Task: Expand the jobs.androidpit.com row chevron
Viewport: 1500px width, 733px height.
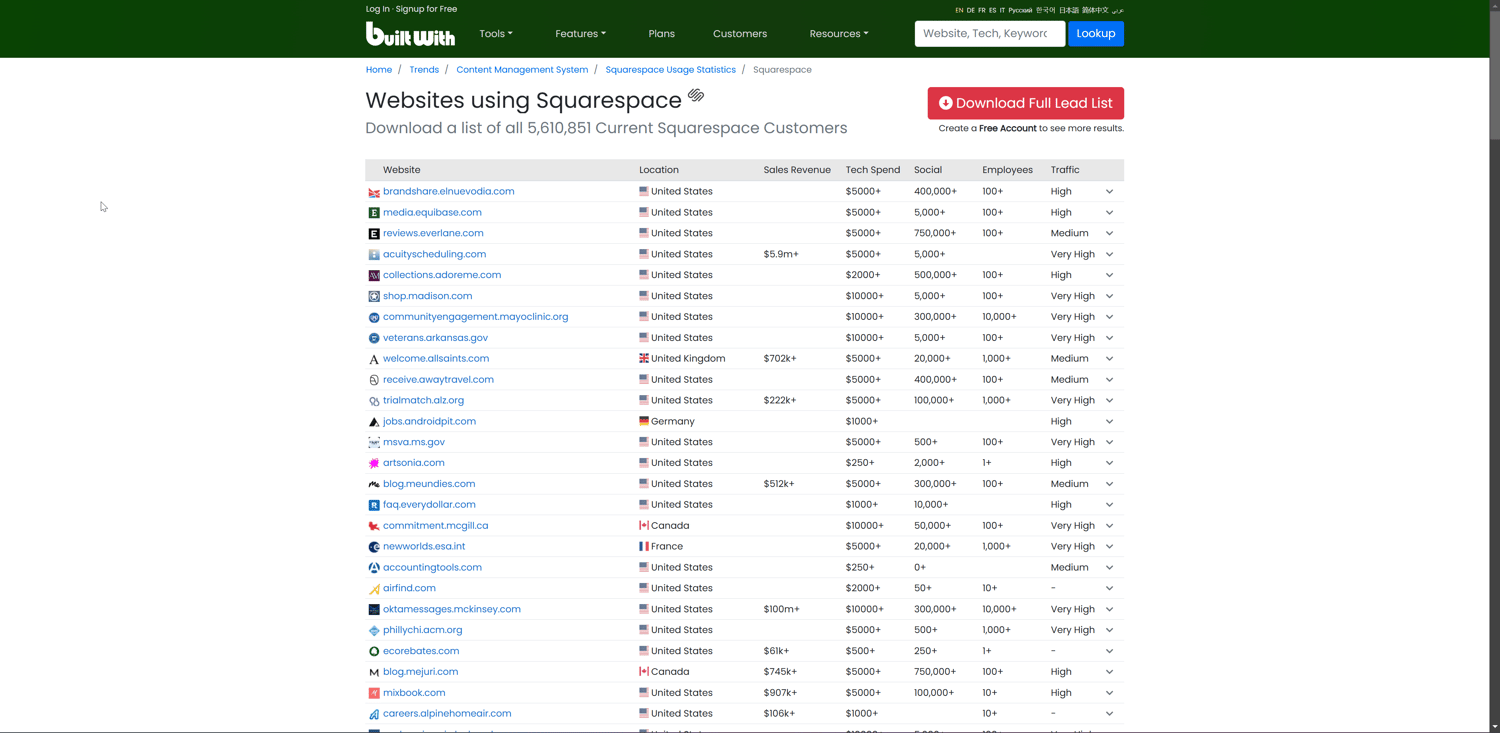Action: 1109,421
